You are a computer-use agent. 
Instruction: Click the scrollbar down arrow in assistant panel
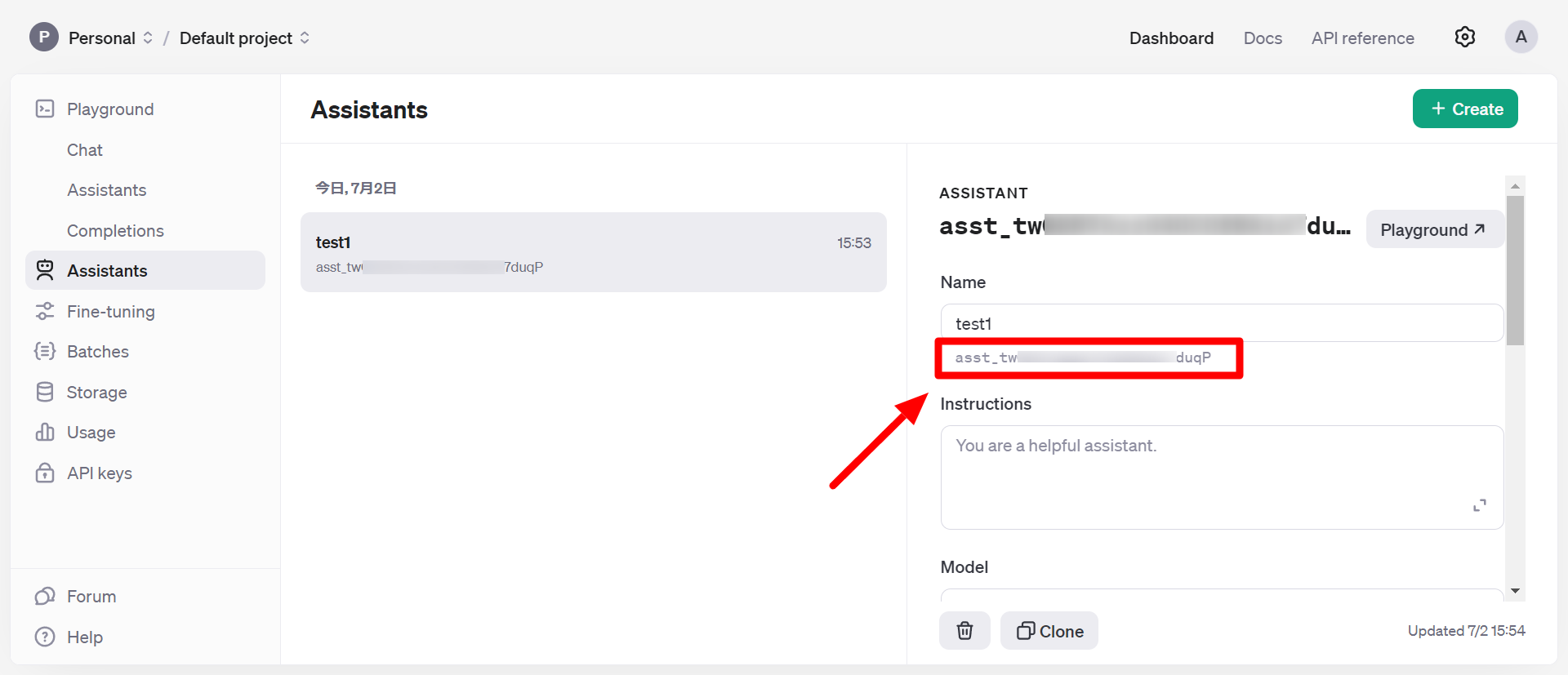click(x=1516, y=591)
